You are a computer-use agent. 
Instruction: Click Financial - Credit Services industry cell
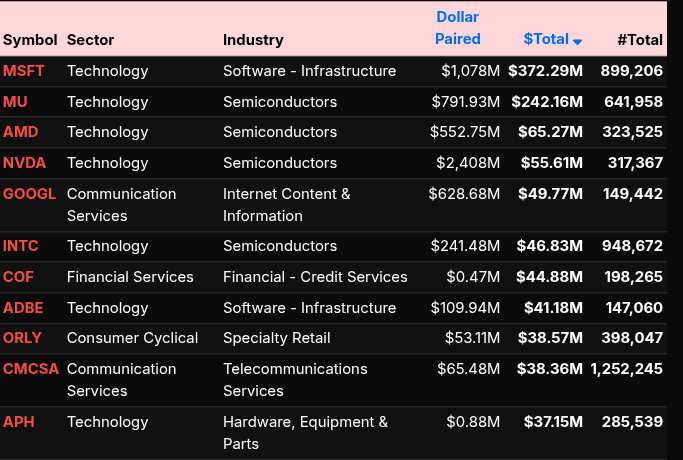tap(315, 277)
